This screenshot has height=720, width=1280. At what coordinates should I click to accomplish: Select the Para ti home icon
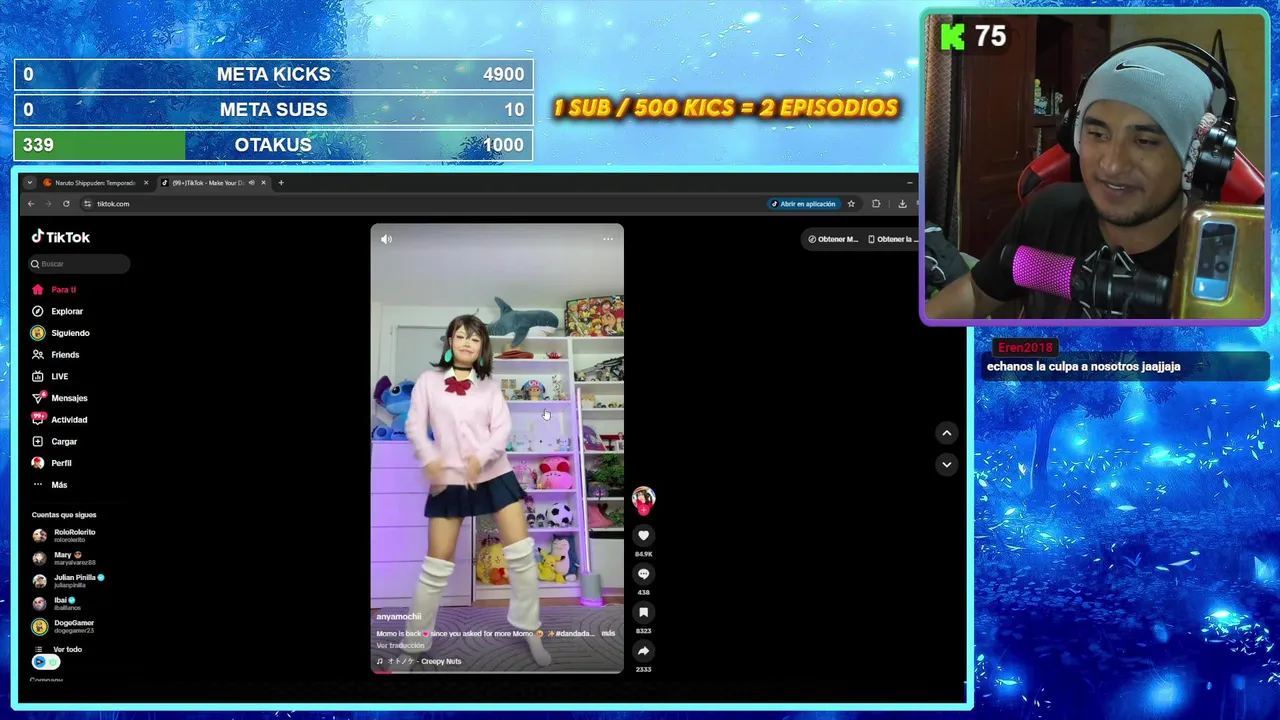point(38,290)
